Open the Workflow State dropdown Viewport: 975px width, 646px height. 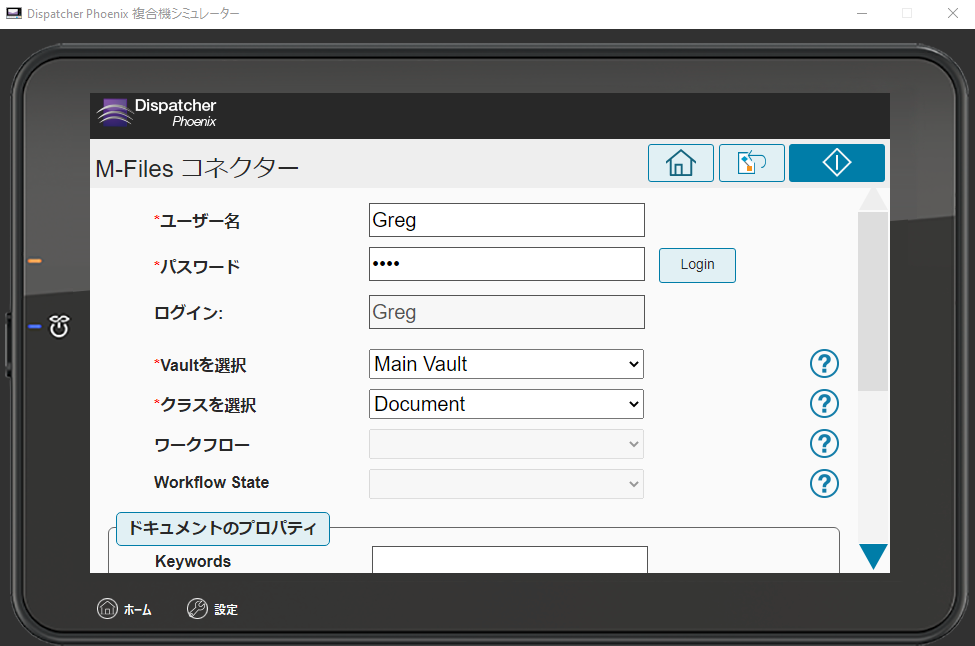point(506,484)
